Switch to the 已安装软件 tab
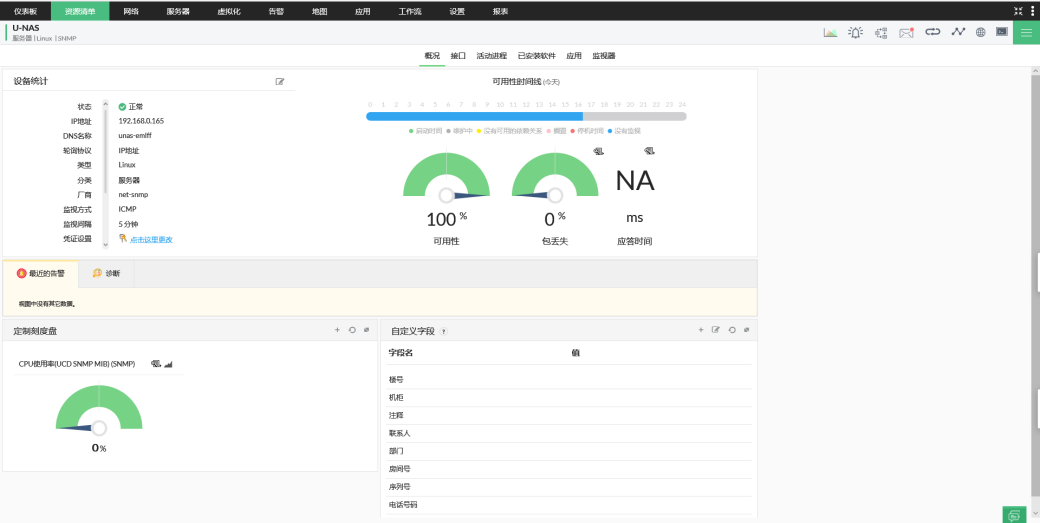Image resolution: width=1040 pixels, height=523 pixels. pyautogui.click(x=537, y=56)
